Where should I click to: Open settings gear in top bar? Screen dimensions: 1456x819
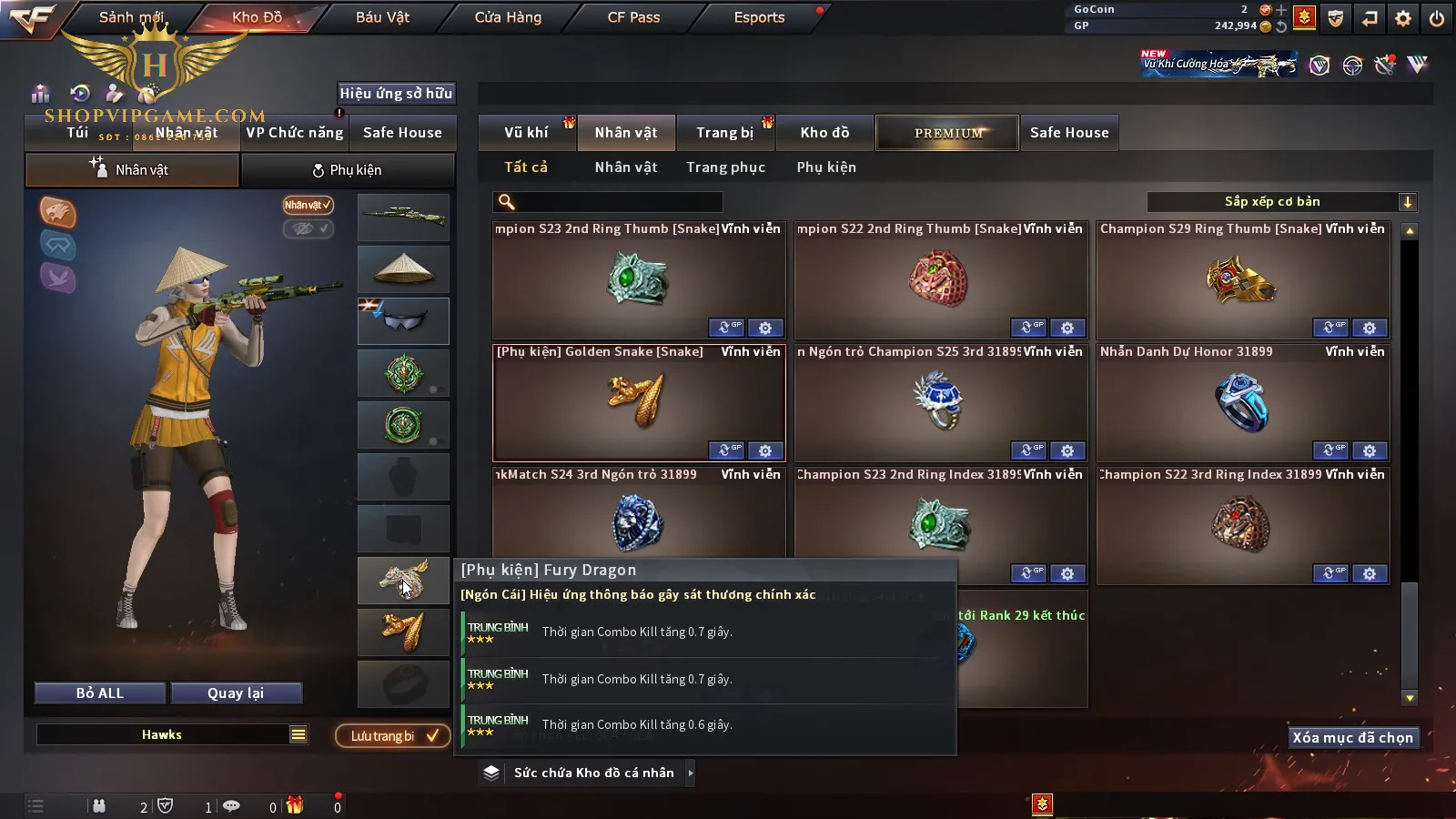click(1403, 17)
